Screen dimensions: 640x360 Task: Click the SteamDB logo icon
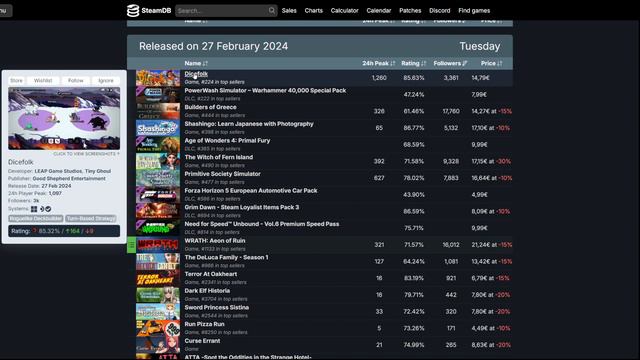coord(133,11)
